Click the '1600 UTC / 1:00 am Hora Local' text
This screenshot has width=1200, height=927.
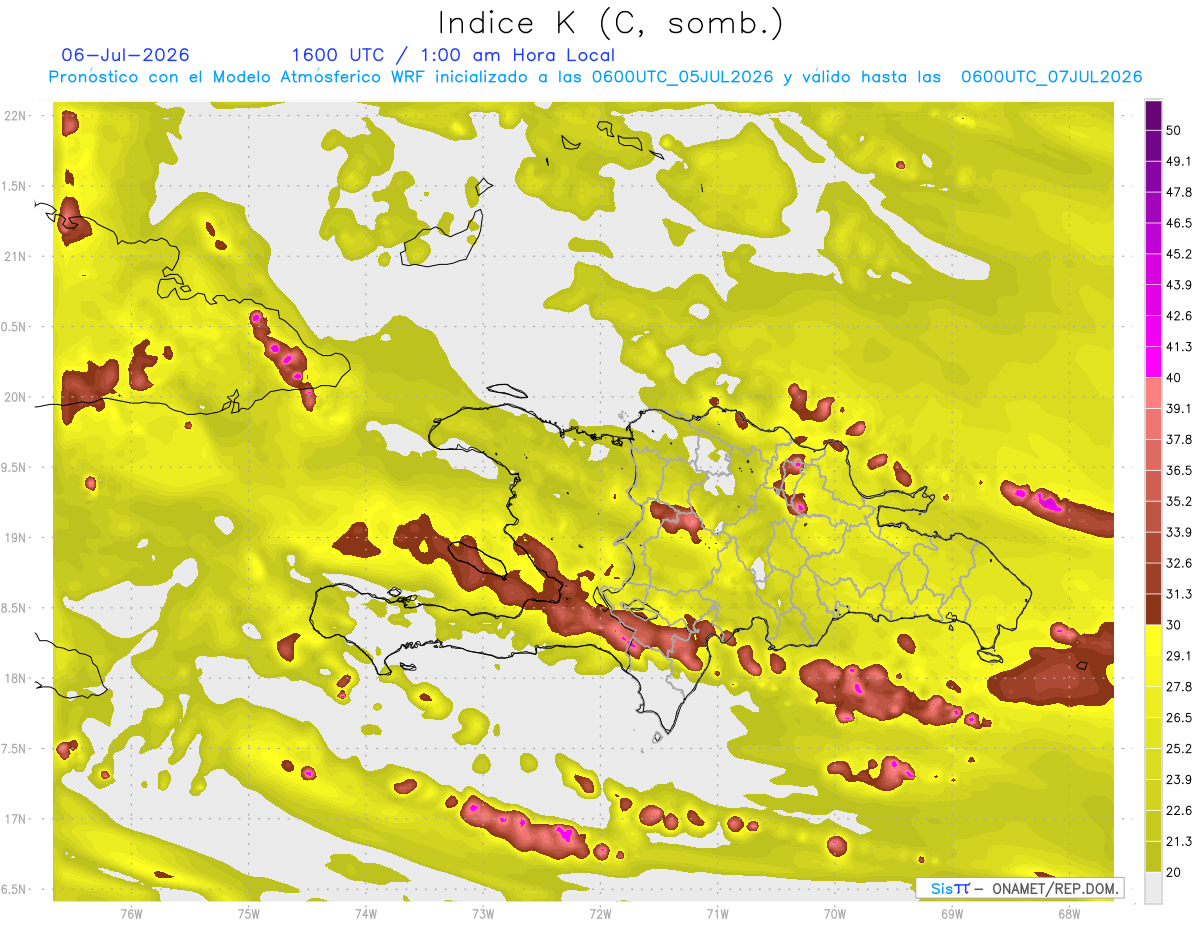click(453, 55)
